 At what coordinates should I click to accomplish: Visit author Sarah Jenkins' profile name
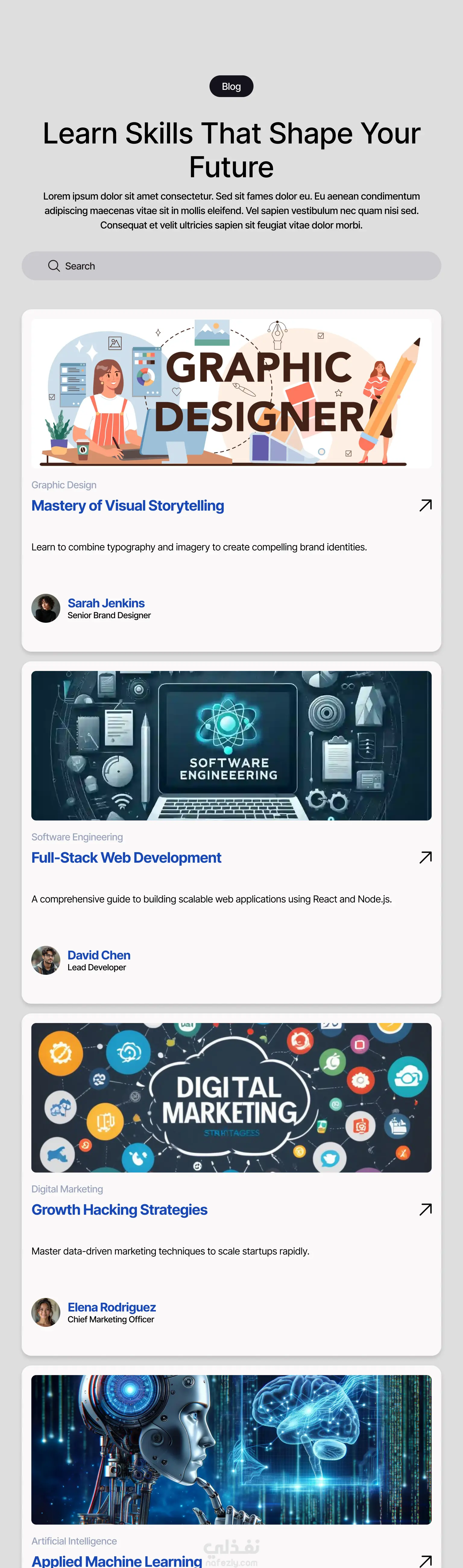(106, 603)
